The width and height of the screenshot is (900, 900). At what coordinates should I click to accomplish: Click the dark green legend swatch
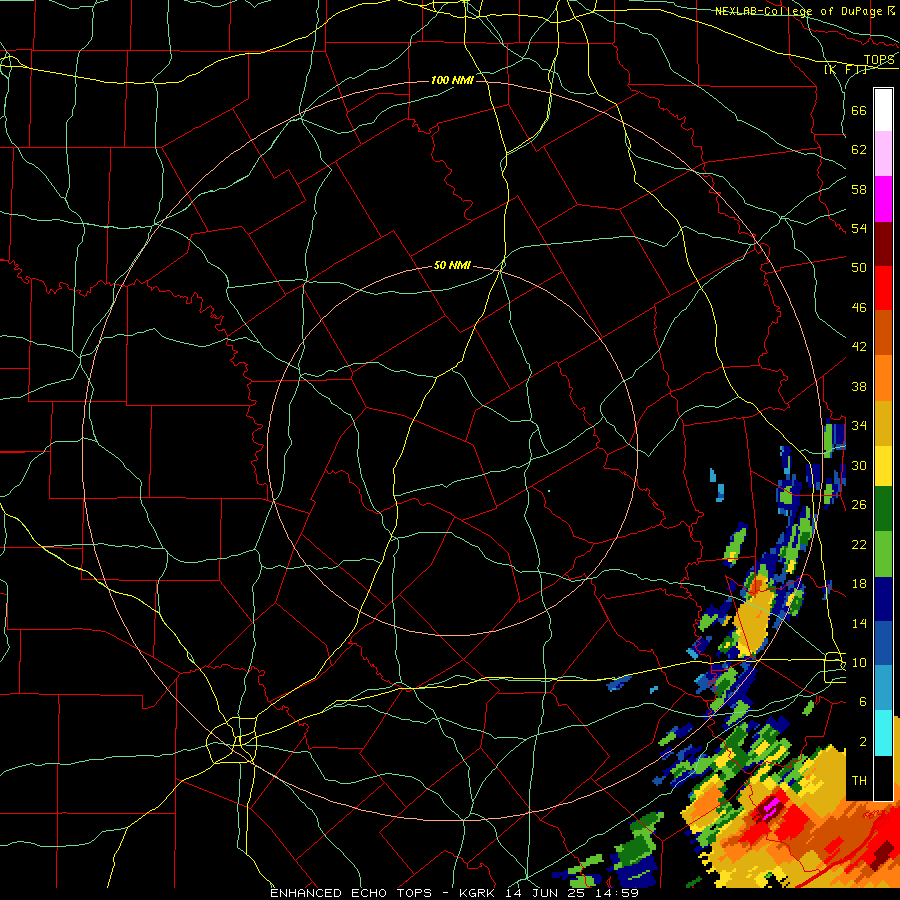click(x=883, y=509)
